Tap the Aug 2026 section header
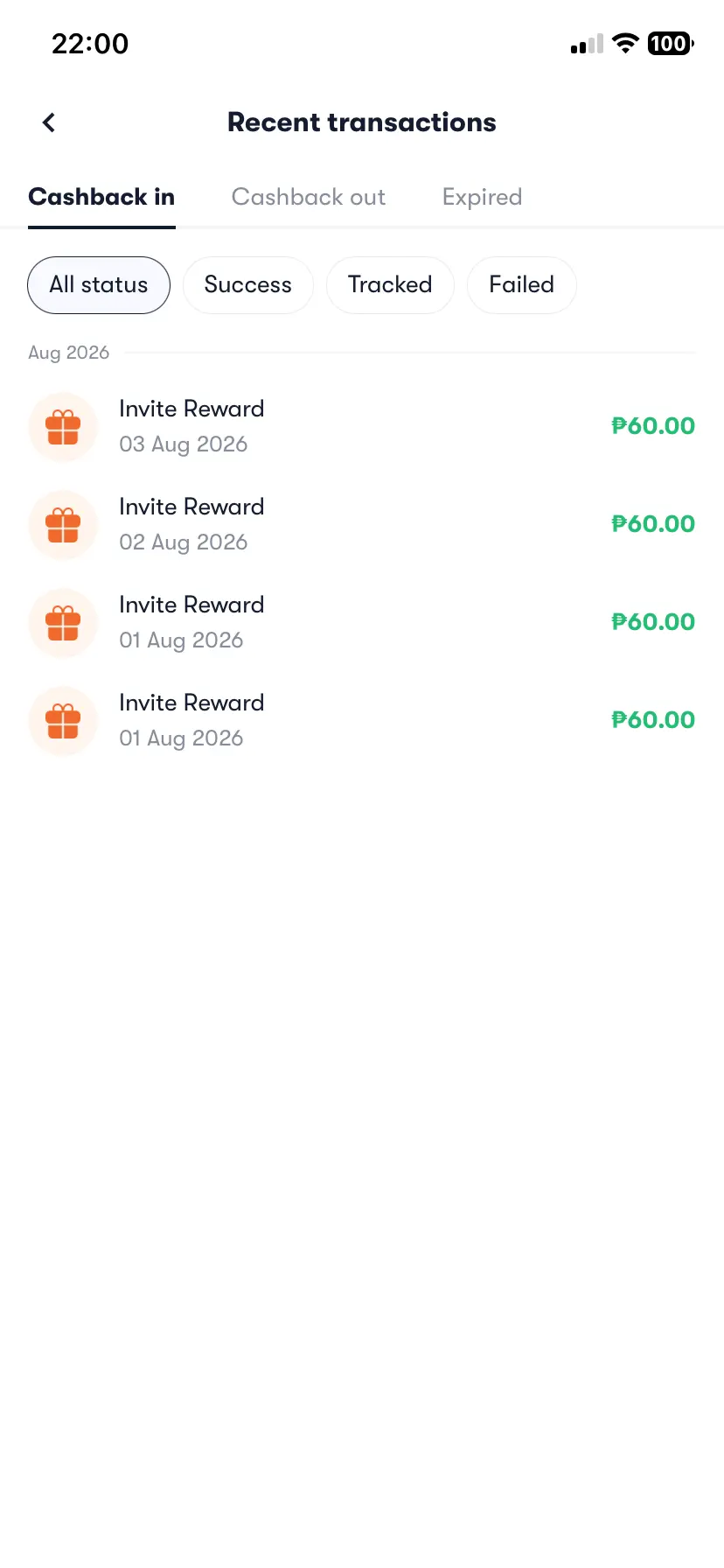Viewport: 724px width, 1568px height. [x=69, y=353]
